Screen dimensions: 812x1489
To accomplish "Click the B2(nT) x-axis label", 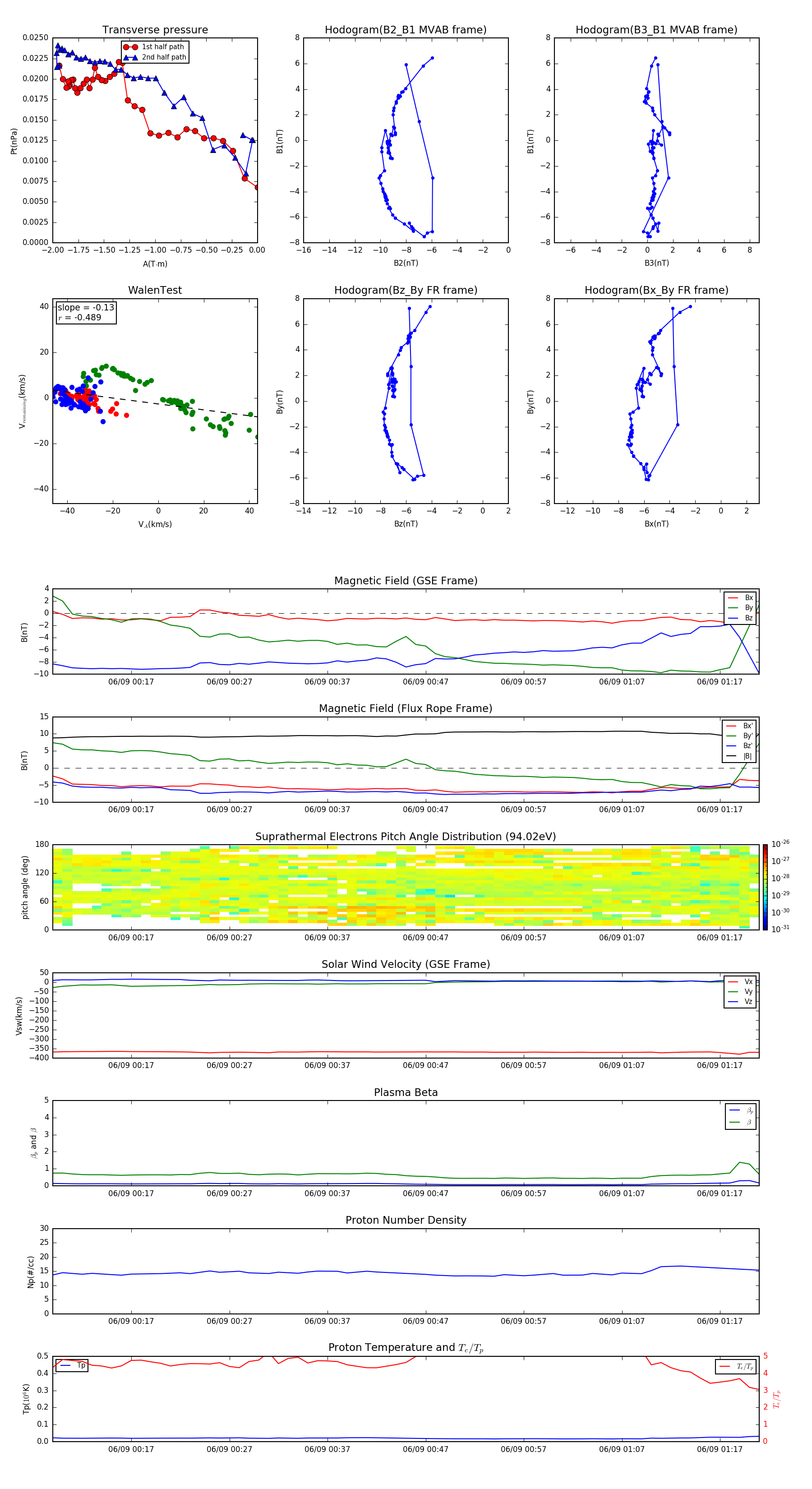I will pyautogui.click(x=406, y=263).
